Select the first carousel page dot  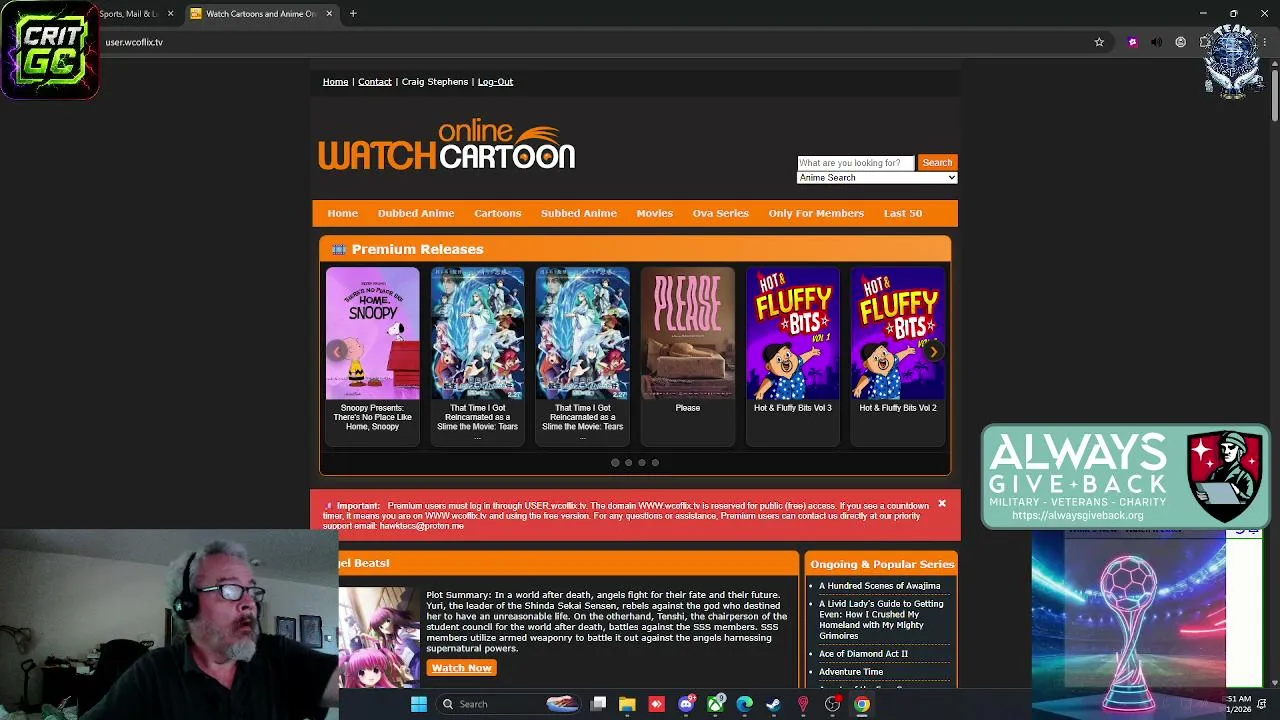point(615,462)
